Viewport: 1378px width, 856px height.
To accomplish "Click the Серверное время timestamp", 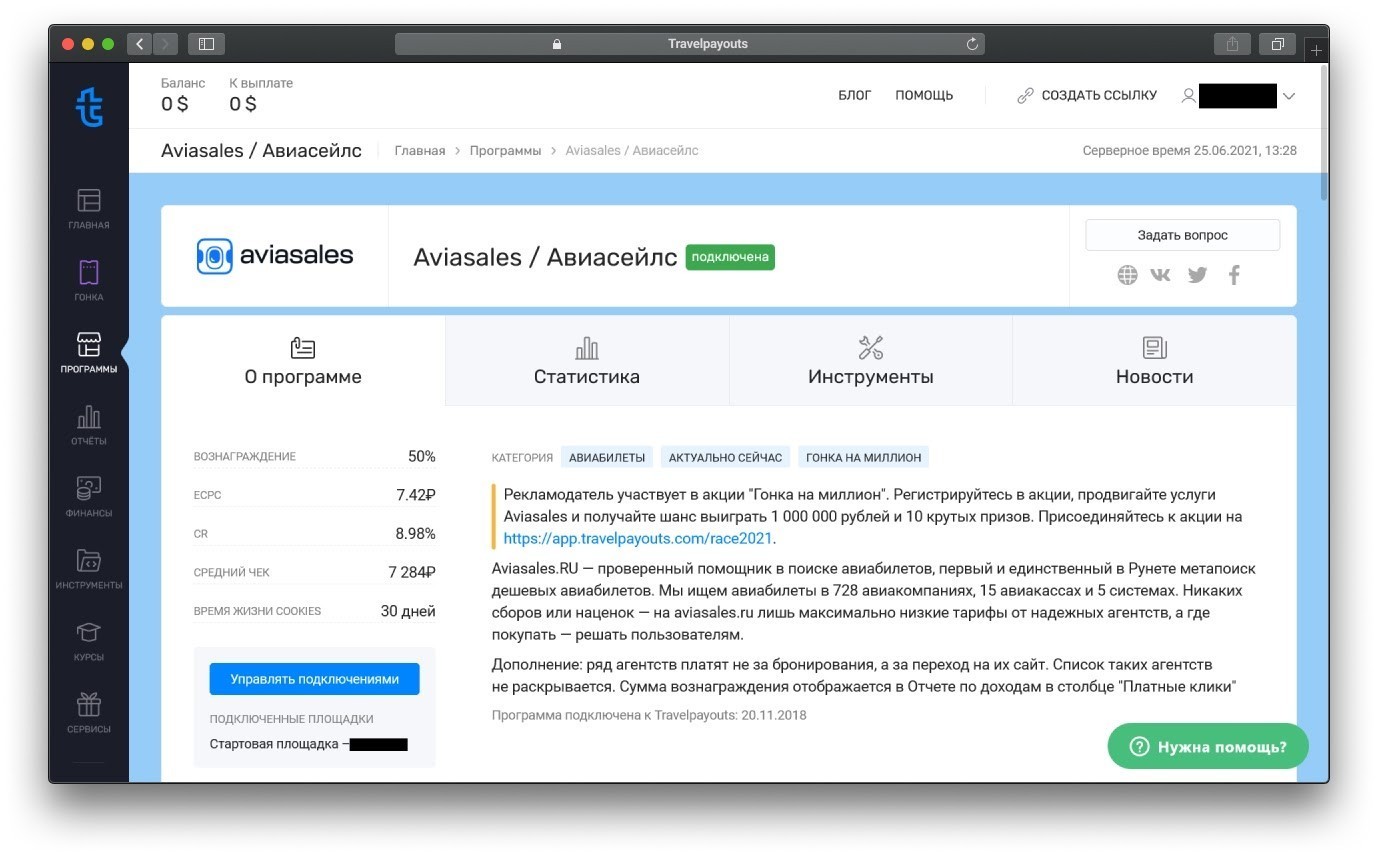I will pos(1190,150).
